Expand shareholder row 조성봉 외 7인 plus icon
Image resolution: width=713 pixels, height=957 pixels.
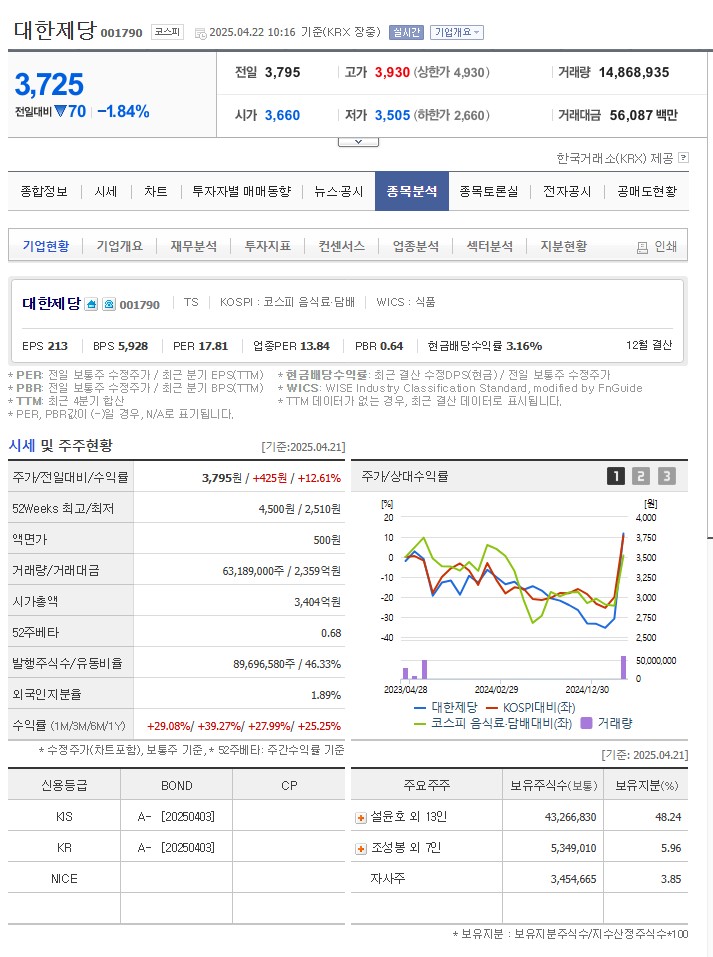(x=361, y=849)
